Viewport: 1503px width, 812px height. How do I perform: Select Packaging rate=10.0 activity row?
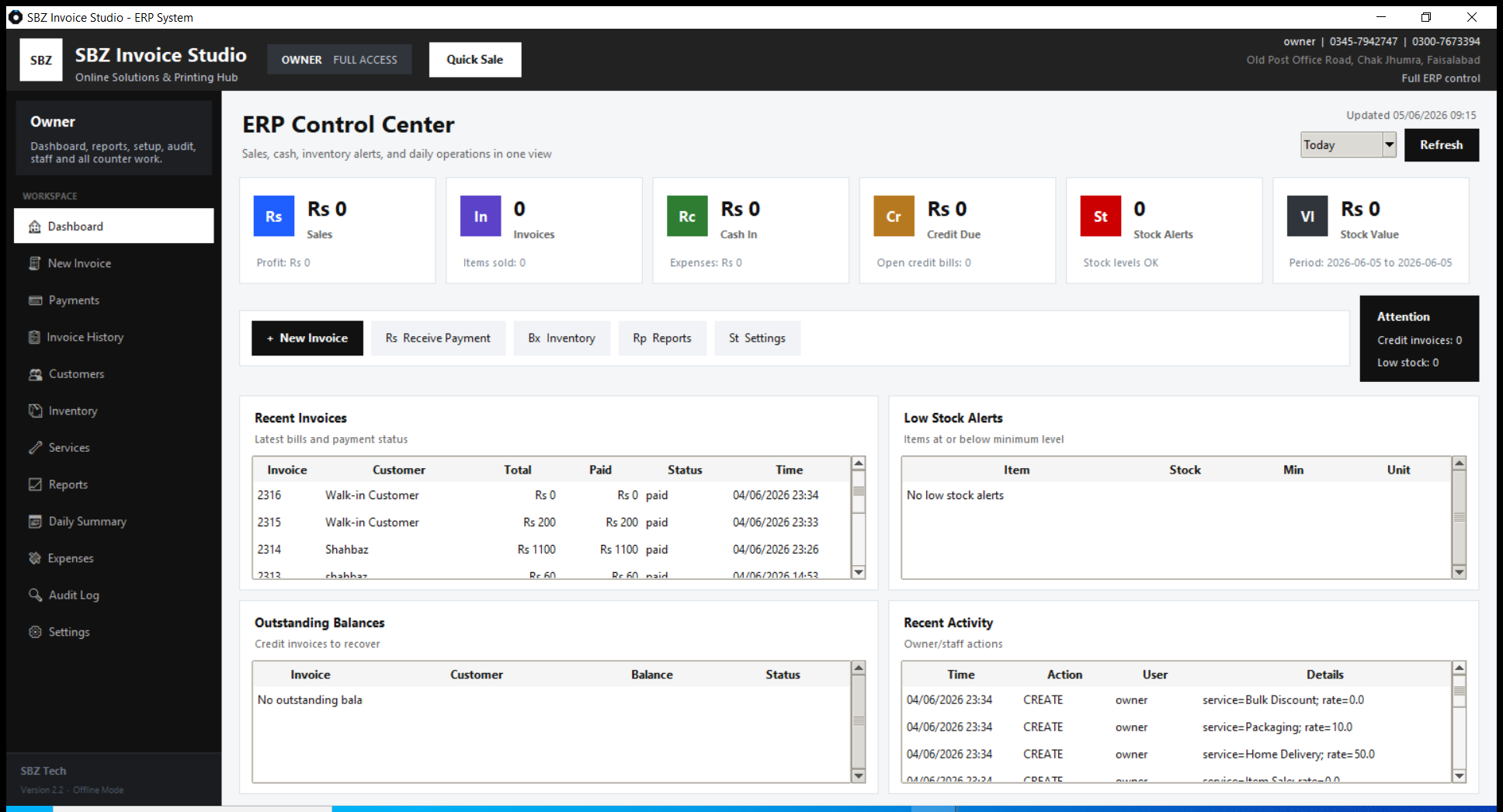pos(1176,727)
